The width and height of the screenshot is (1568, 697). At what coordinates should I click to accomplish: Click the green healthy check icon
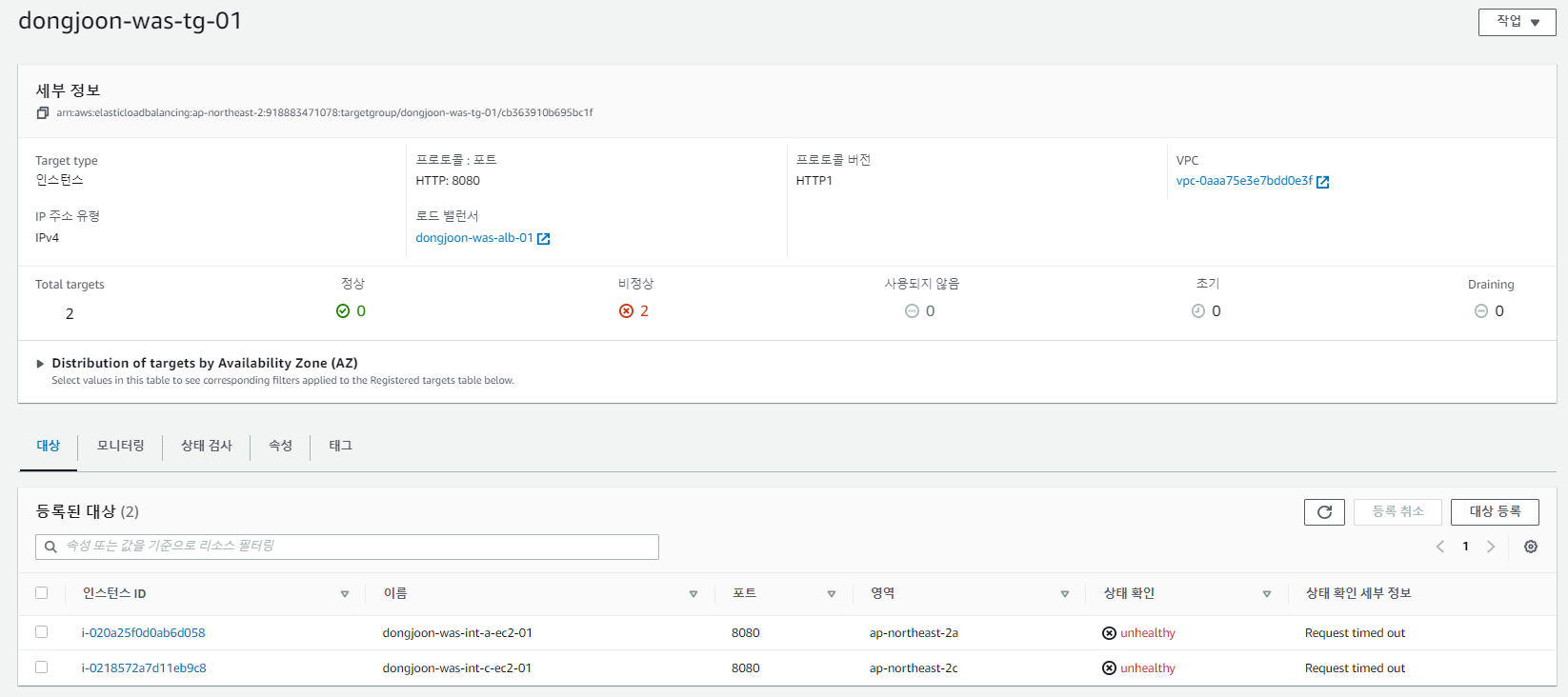[343, 311]
